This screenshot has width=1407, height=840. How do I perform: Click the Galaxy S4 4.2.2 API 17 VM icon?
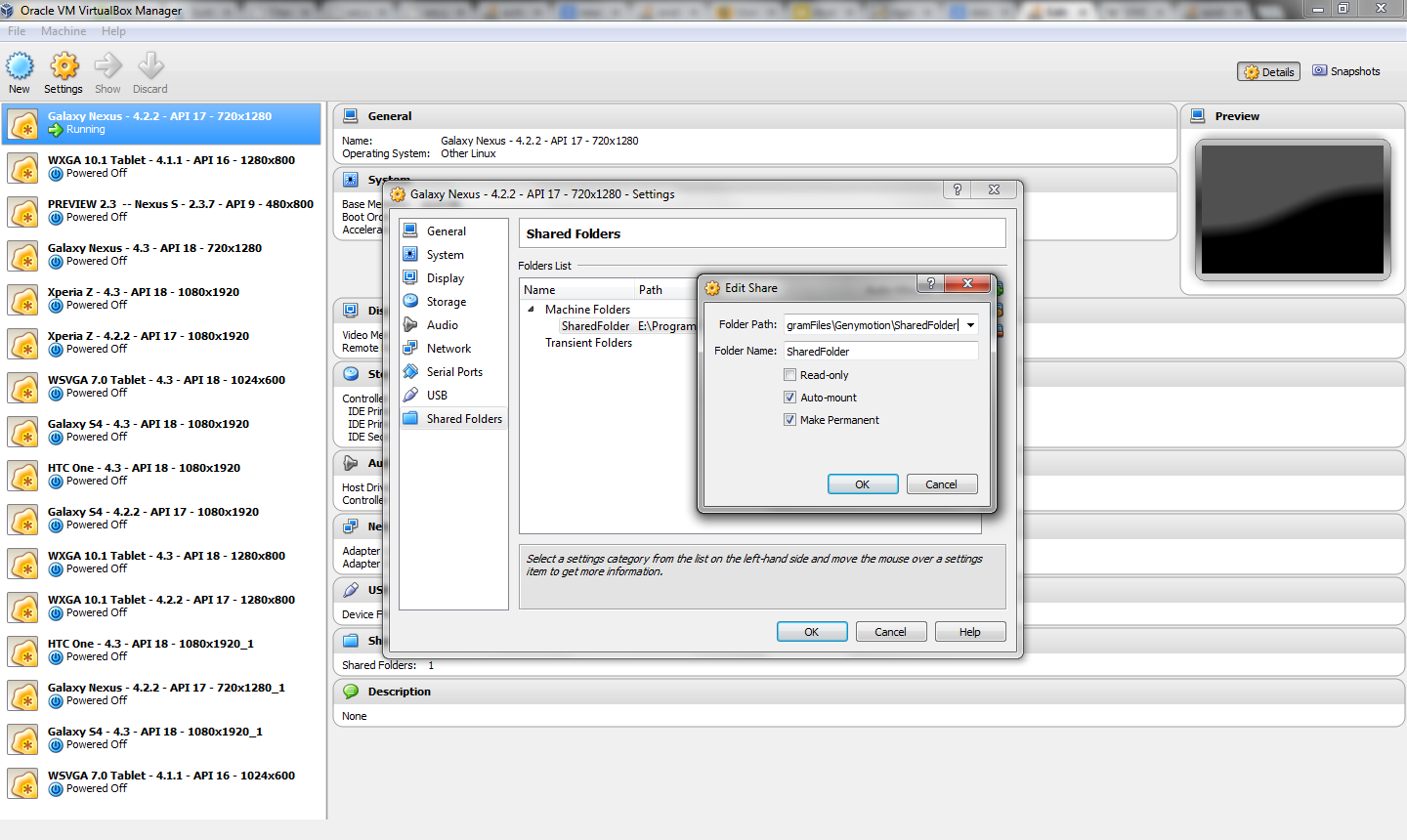point(23,520)
